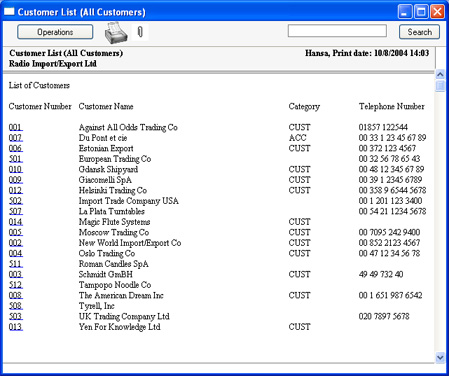Viewport: 449px width, 376px height.
Task: Open customer number 010 link
Action: 16,169
